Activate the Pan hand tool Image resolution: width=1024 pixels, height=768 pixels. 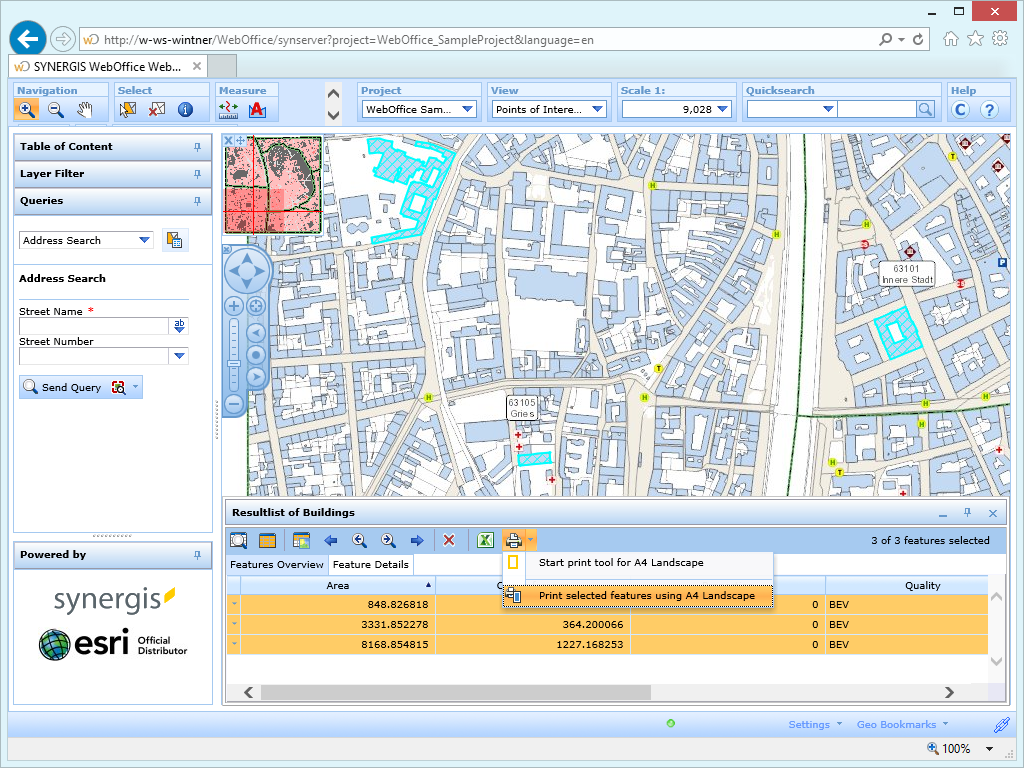point(85,110)
